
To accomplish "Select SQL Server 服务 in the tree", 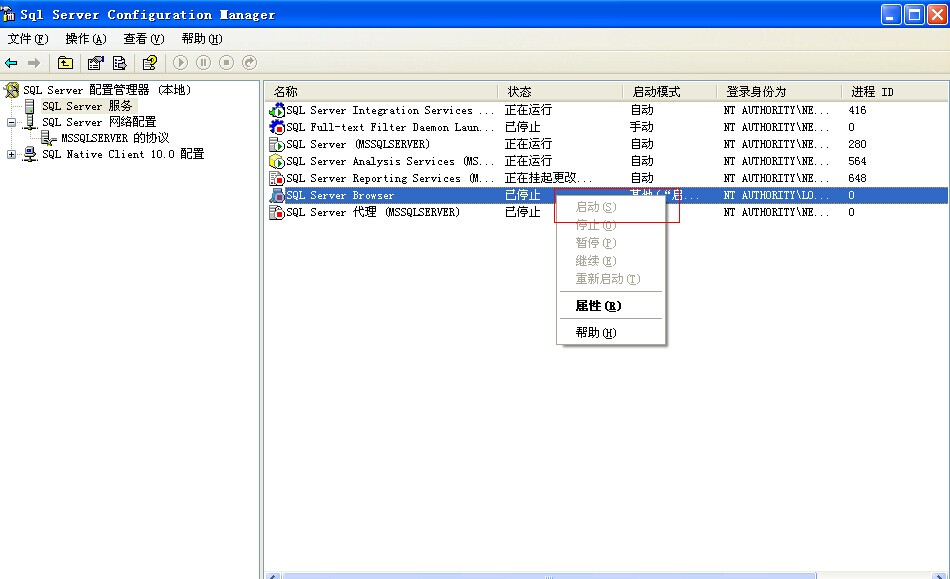I will 87,106.
